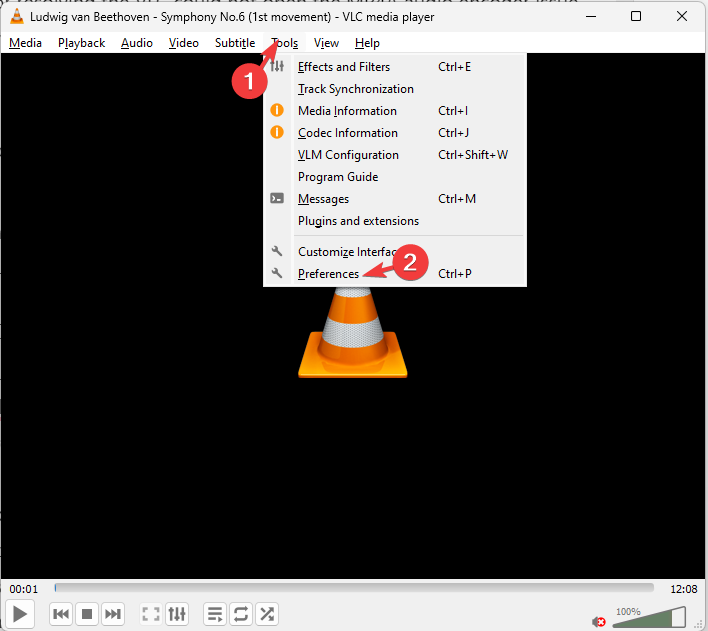Open Media Information
This screenshot has height=631, width=708.
[395, 111]
